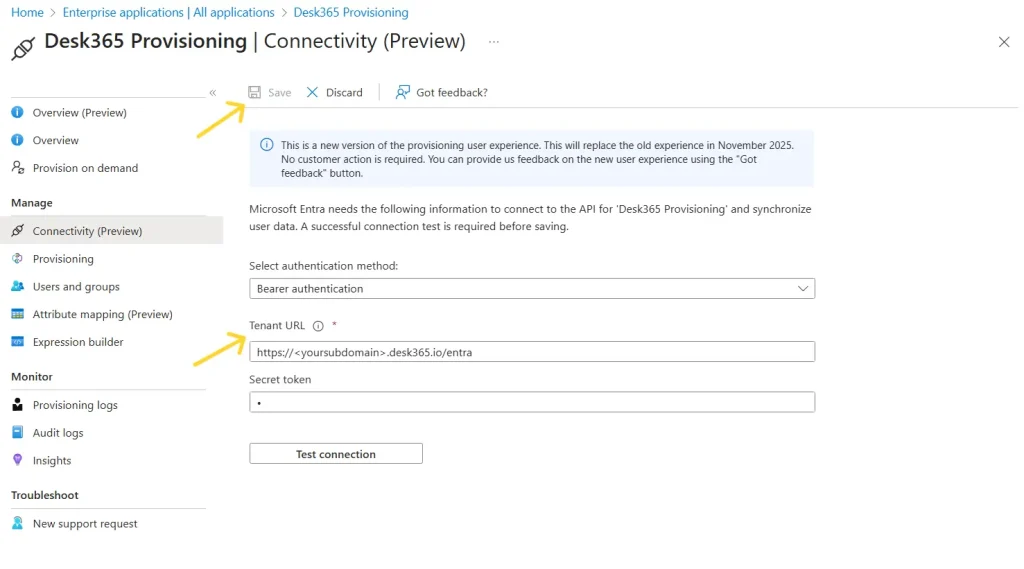
Task: Click the Attribute mapping (Preview) table icon
Action: 18,314
